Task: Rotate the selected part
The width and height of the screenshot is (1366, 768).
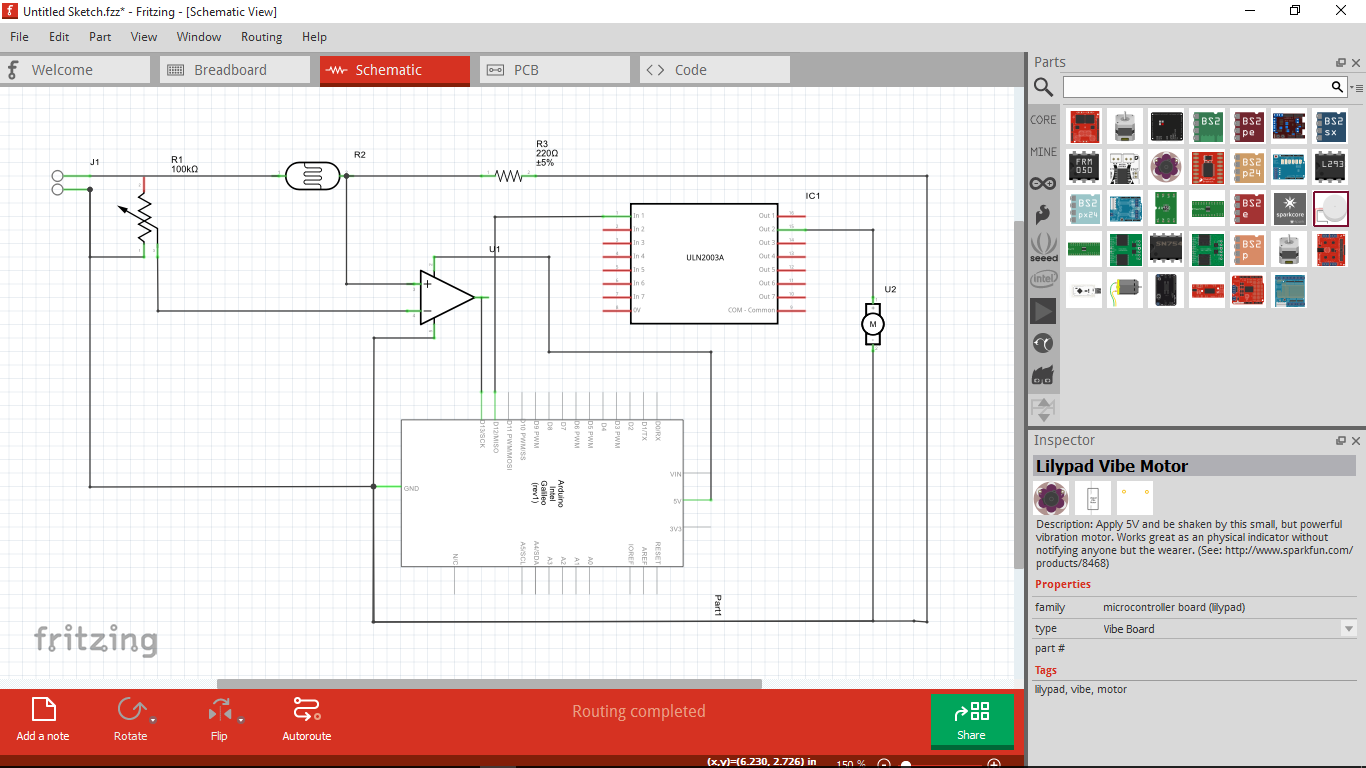Action: (130, 719)
